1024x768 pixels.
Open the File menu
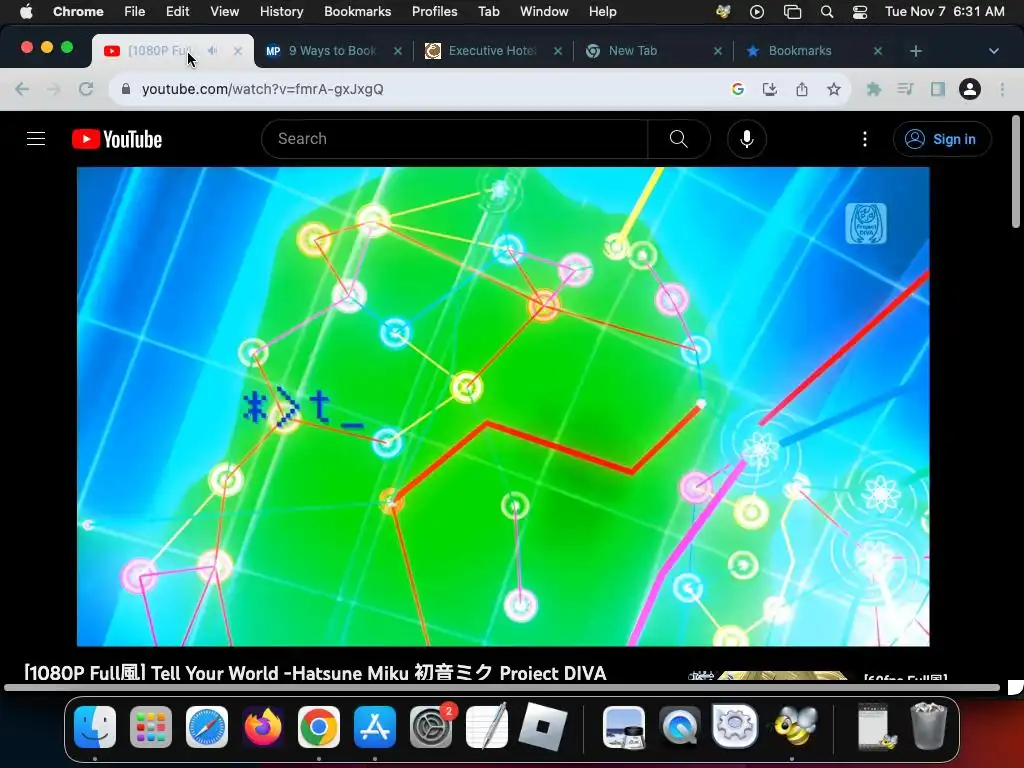pos(135,11)
